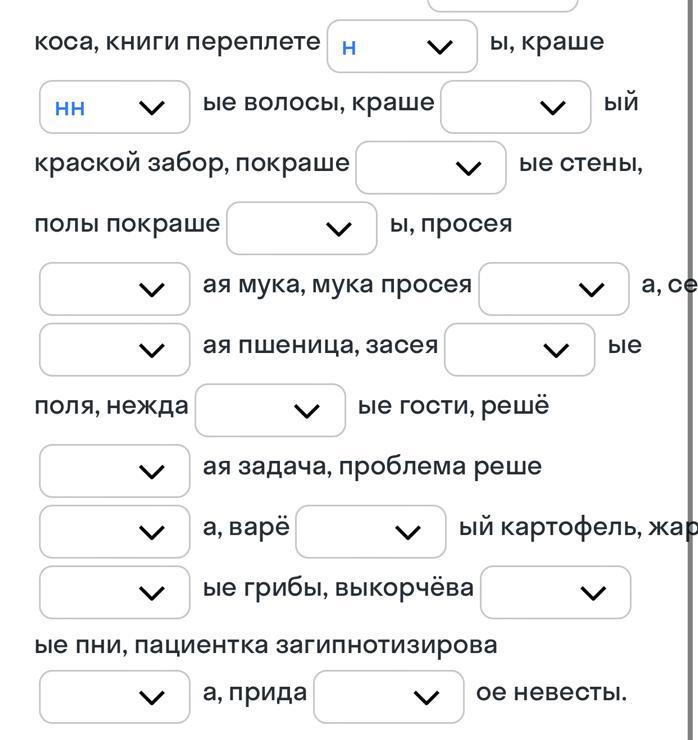Open dropdown after "пшеница, засея"

(x=520, y=350)
